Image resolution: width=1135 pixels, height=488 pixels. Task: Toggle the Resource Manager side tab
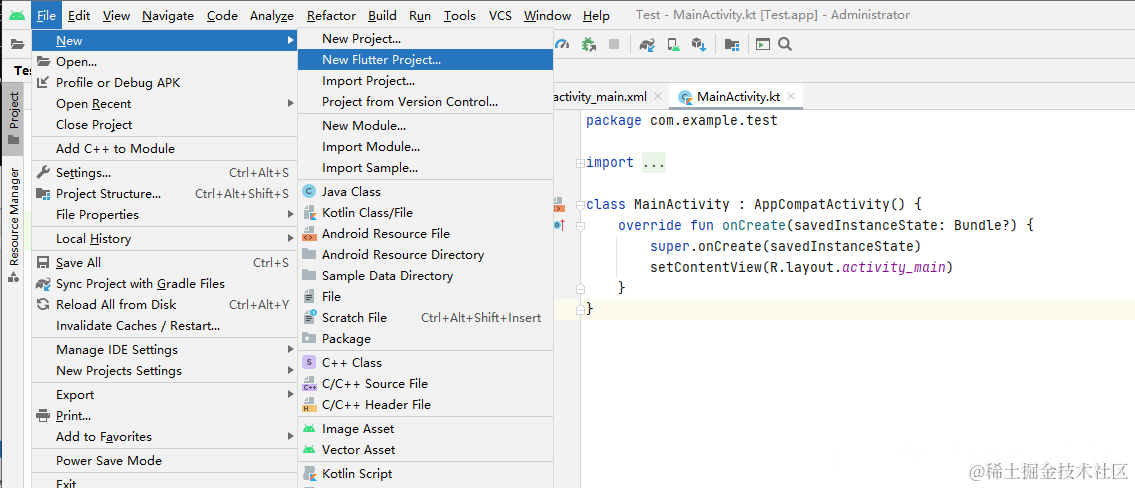pos(14,226)
